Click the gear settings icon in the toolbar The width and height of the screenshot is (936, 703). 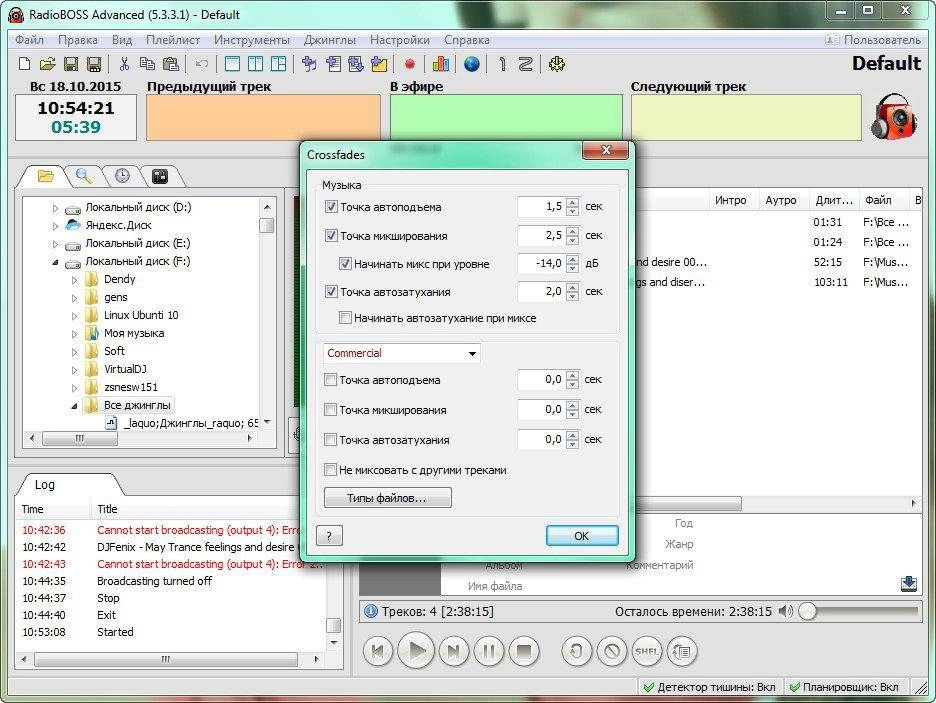tap(556, 64)
